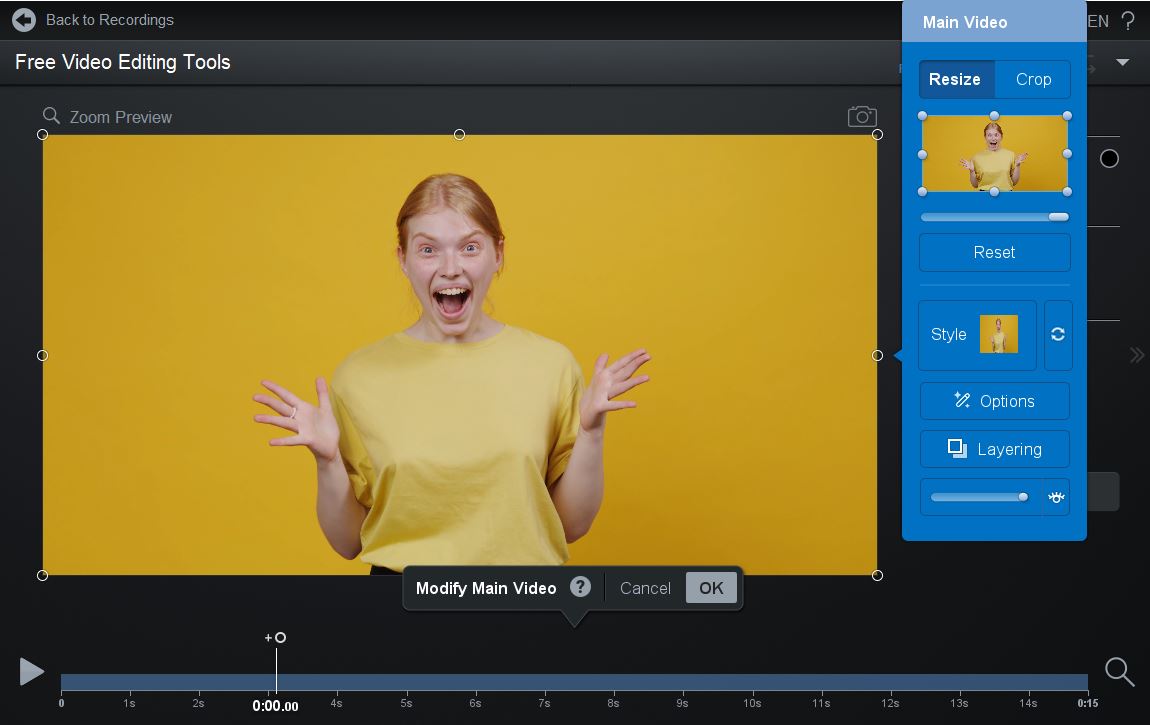Image resolution: width=1150 pixels, height=725 pixels.
Task: Select the Resize tab
Action: point(955,80)
